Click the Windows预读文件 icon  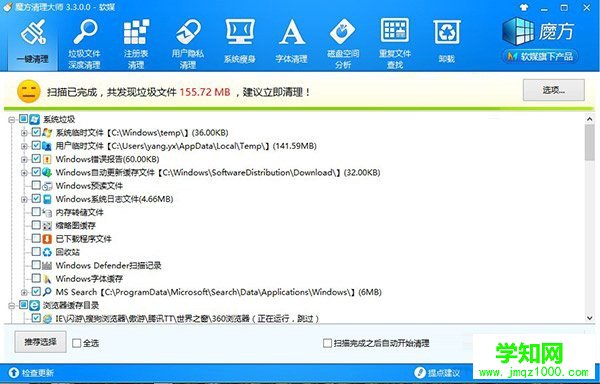click(47, 186)
